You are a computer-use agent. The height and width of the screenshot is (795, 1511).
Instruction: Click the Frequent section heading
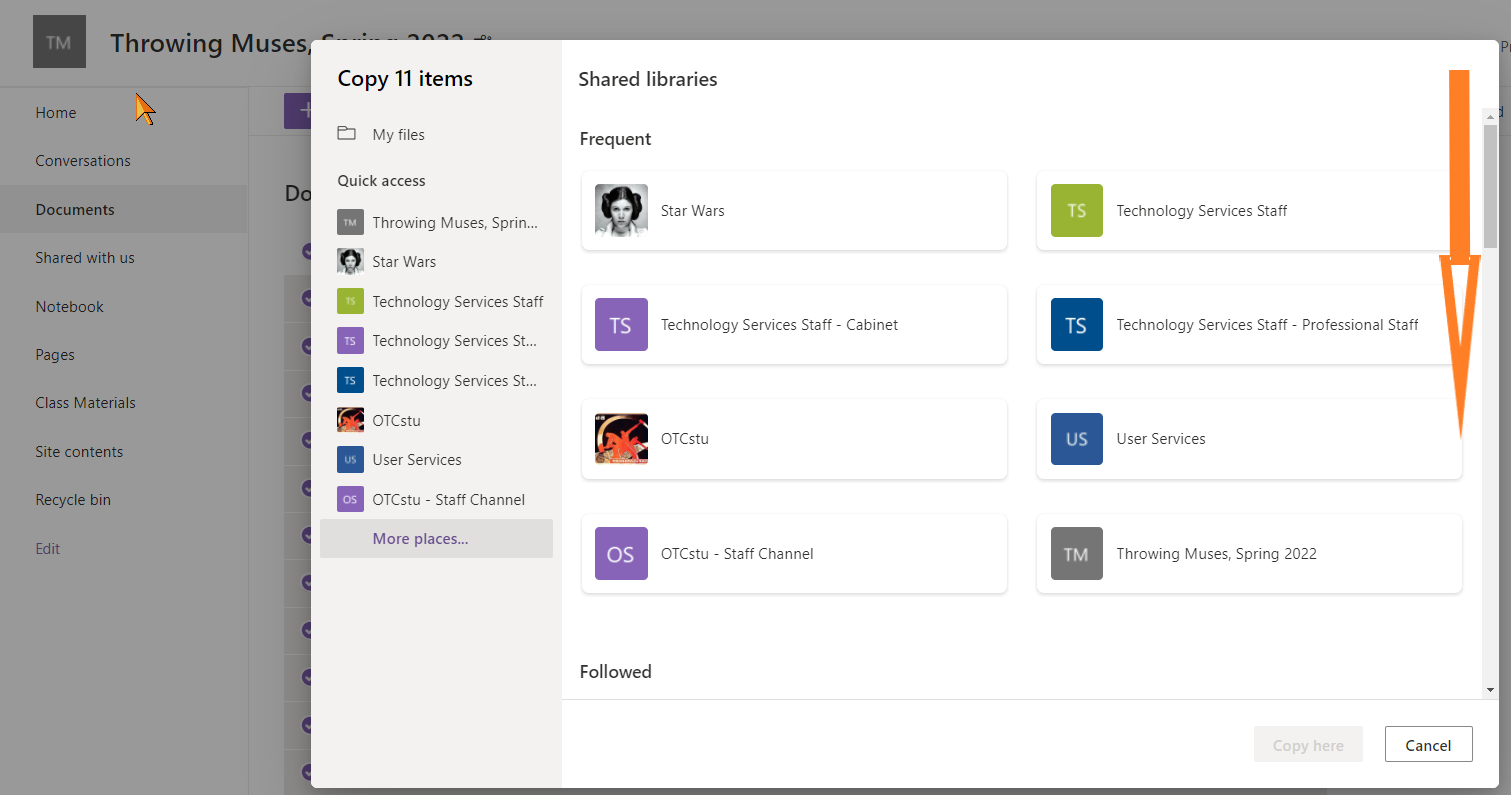click(x=616, y=139)
